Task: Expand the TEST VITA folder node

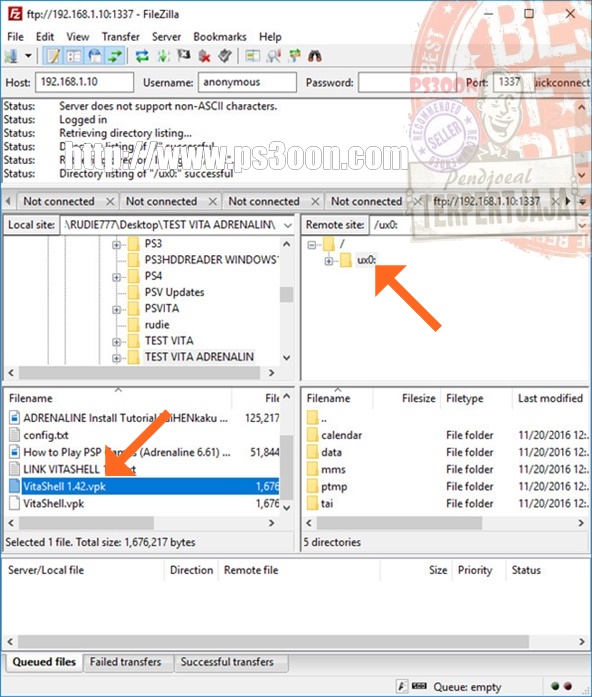Action: click(x=116, y=341)
